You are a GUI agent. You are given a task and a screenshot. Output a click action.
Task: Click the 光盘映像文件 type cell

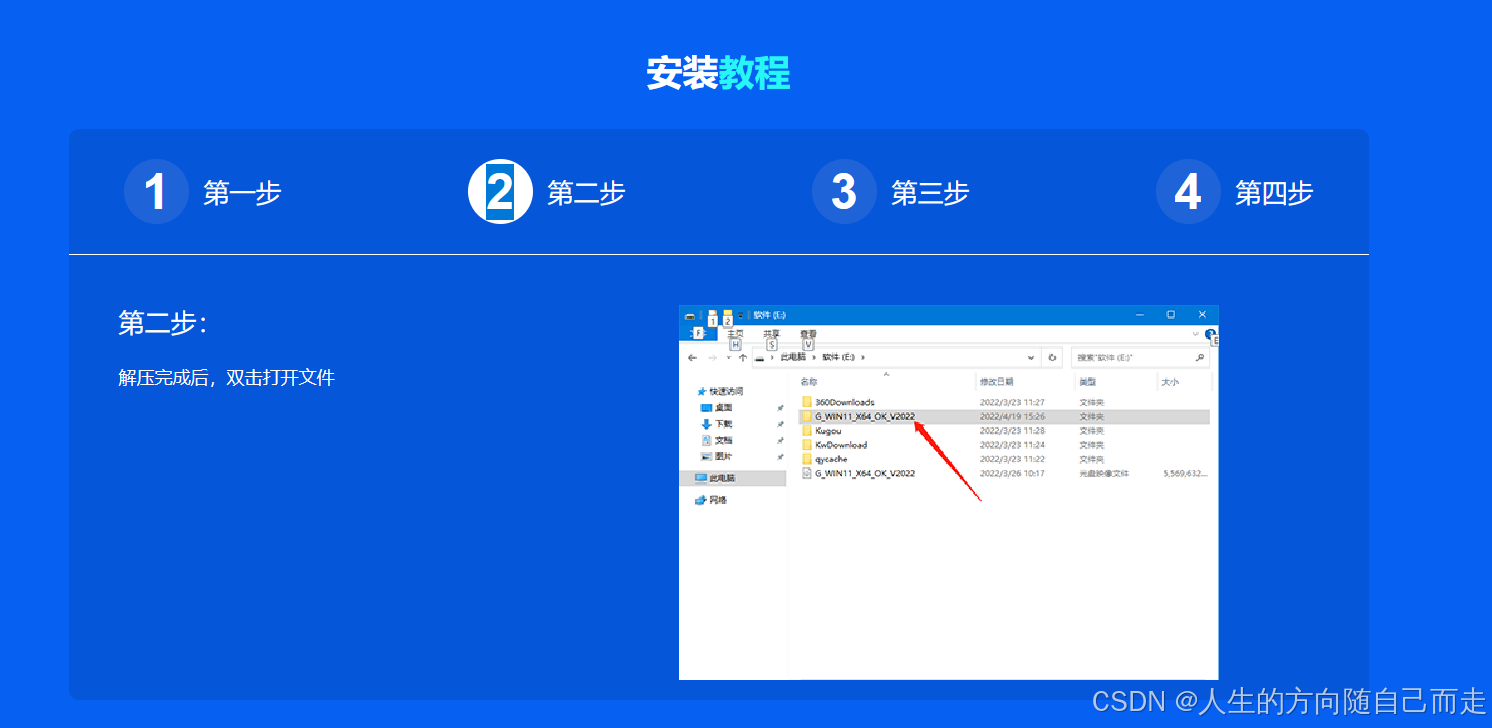point(1104,473)
